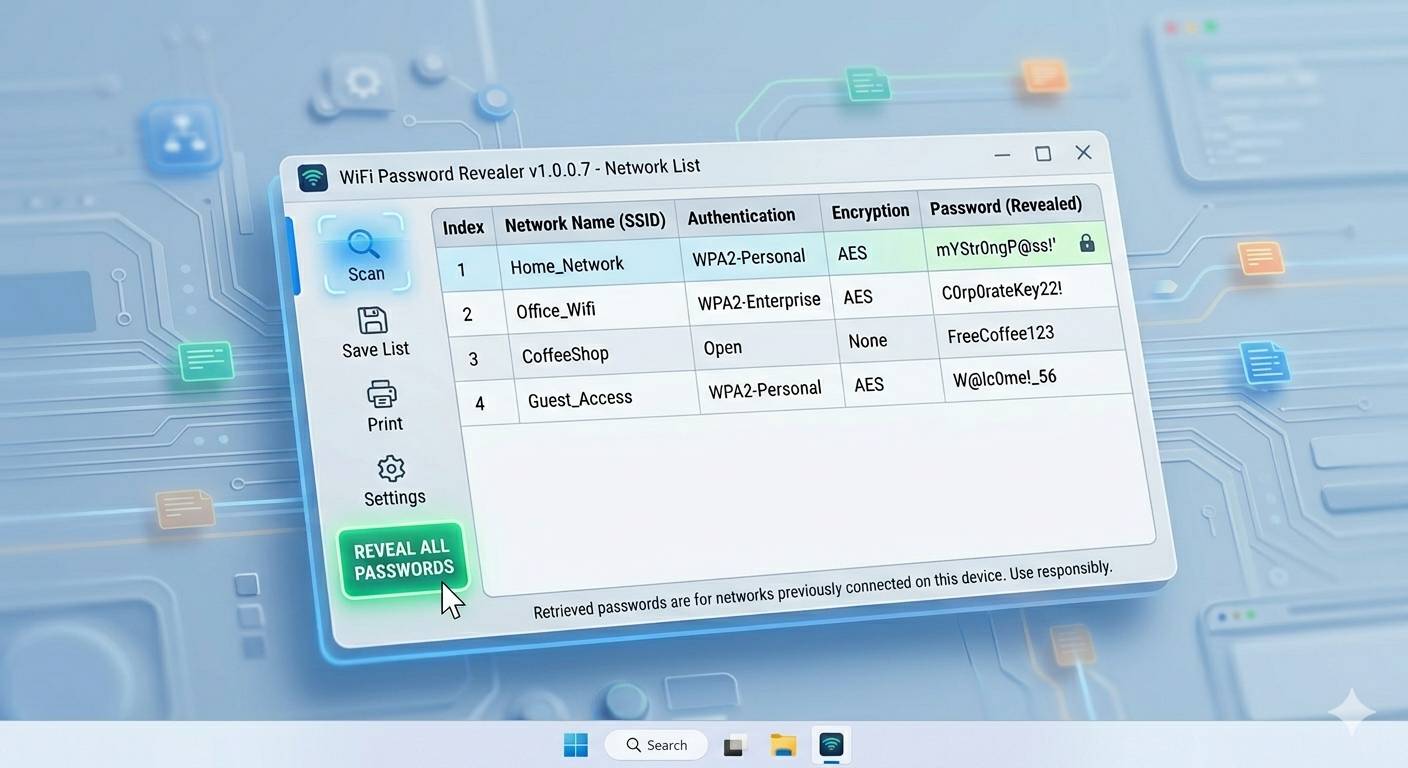Screen dimensions: 1408x768
Task: Open WiFi Password Revealer from the taskbar
Action: 831,745
